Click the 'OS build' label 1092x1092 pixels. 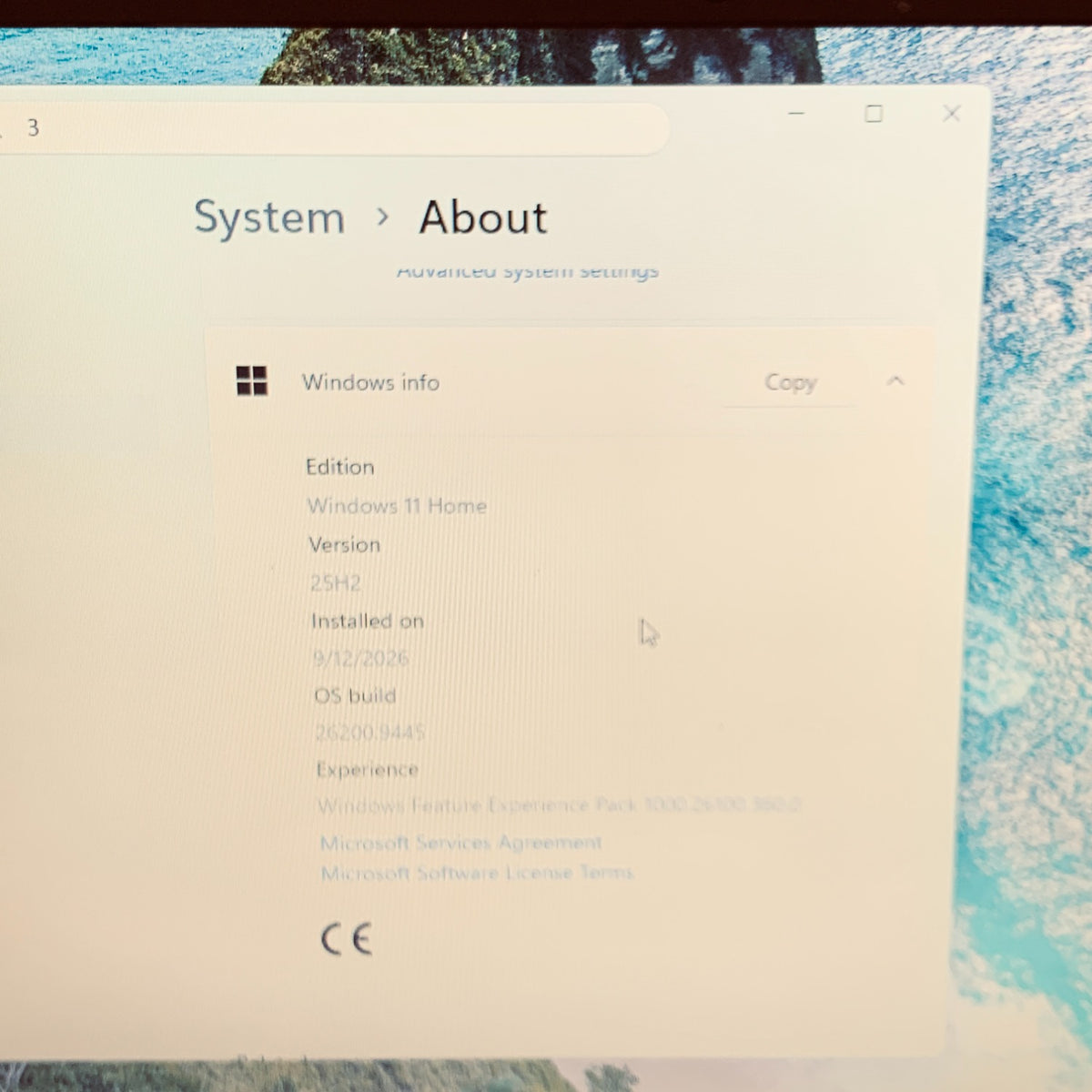coord(355,696)
